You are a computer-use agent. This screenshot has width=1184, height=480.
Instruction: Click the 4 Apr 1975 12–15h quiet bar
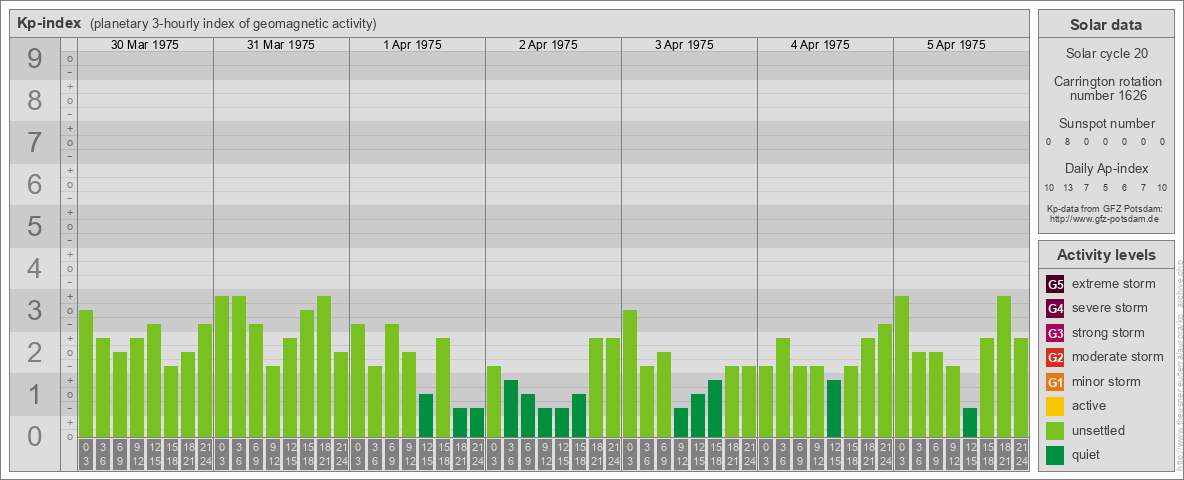click(834, 408)
